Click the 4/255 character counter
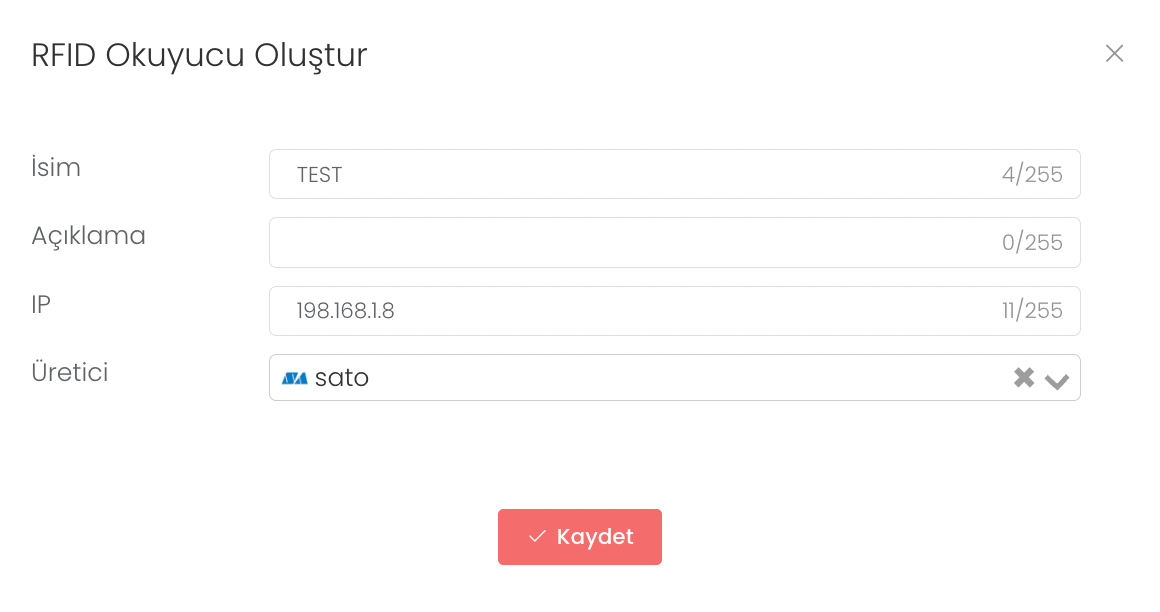Screen dimensions: 1160x612 (1032, 175)
